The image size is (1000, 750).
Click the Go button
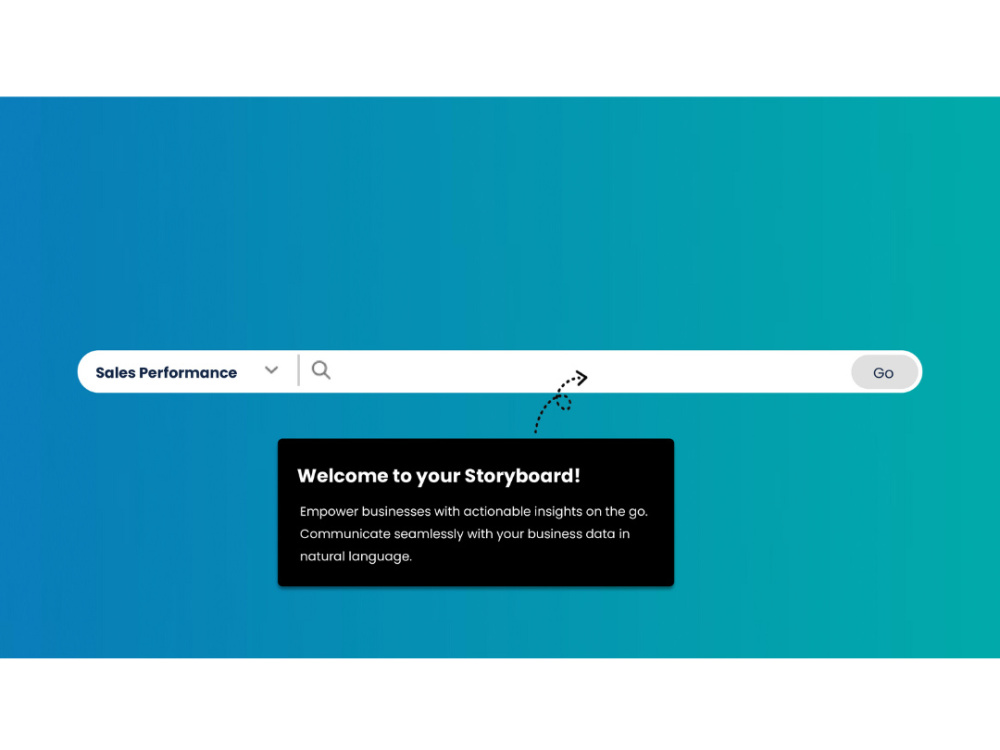click(x=884, y=372)
